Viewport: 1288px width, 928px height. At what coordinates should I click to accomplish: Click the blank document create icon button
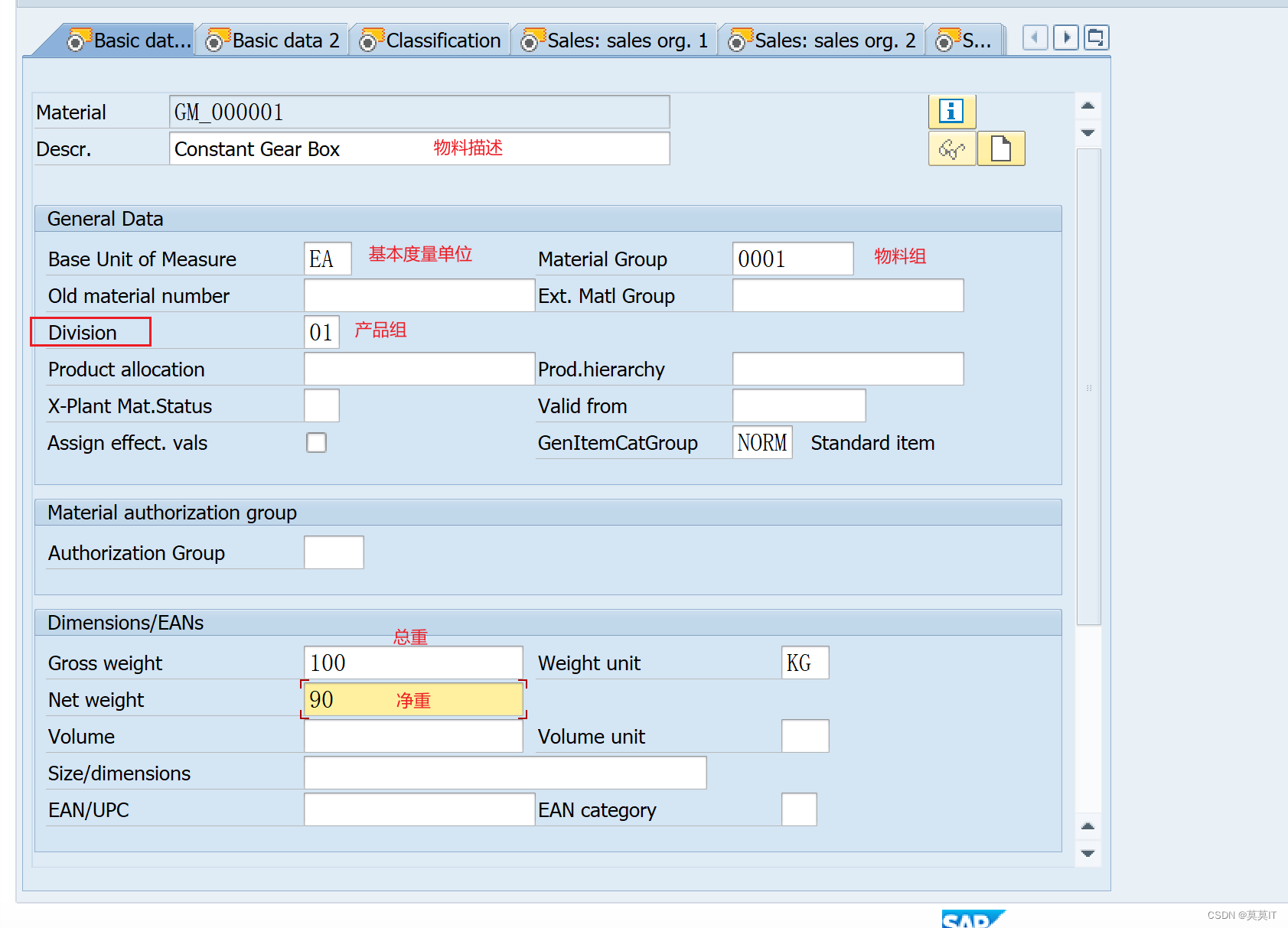pos(1001,148)
